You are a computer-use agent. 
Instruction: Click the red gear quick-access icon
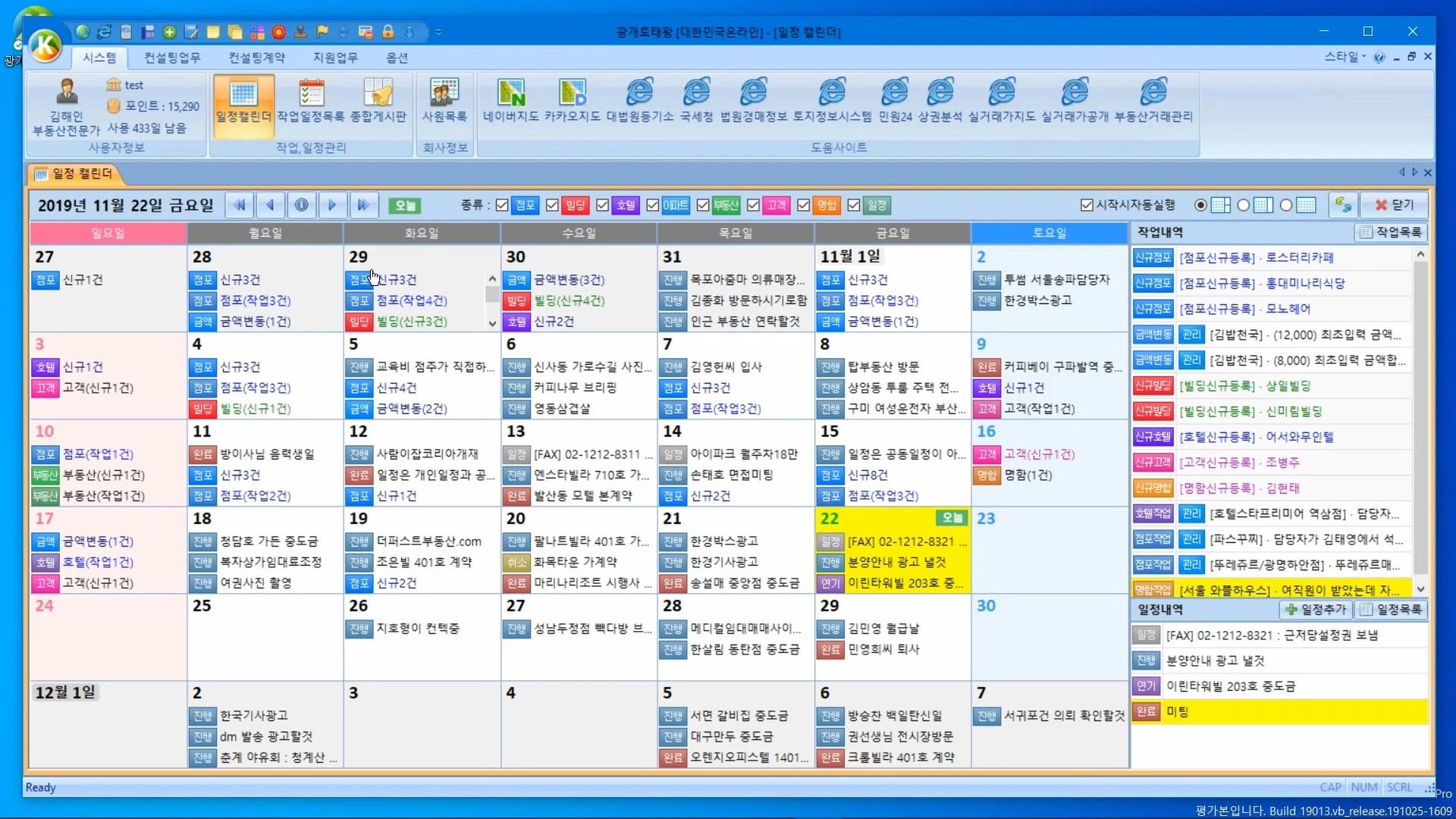tap(278, 32)
